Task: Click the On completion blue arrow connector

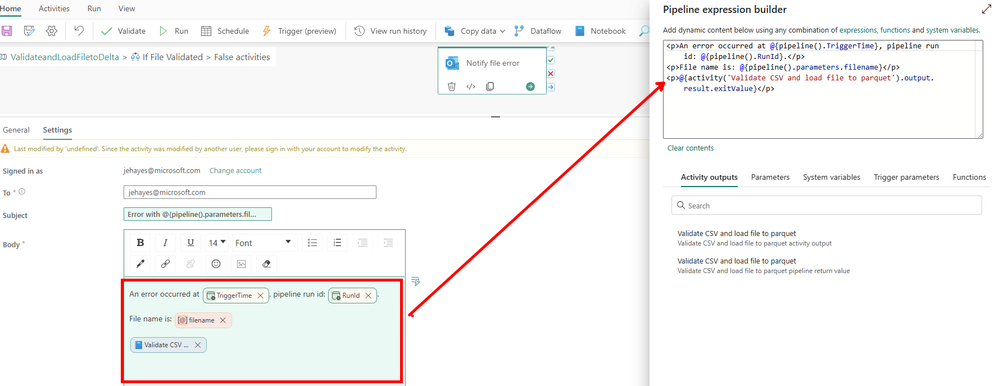Action: (x=551, y=87)
